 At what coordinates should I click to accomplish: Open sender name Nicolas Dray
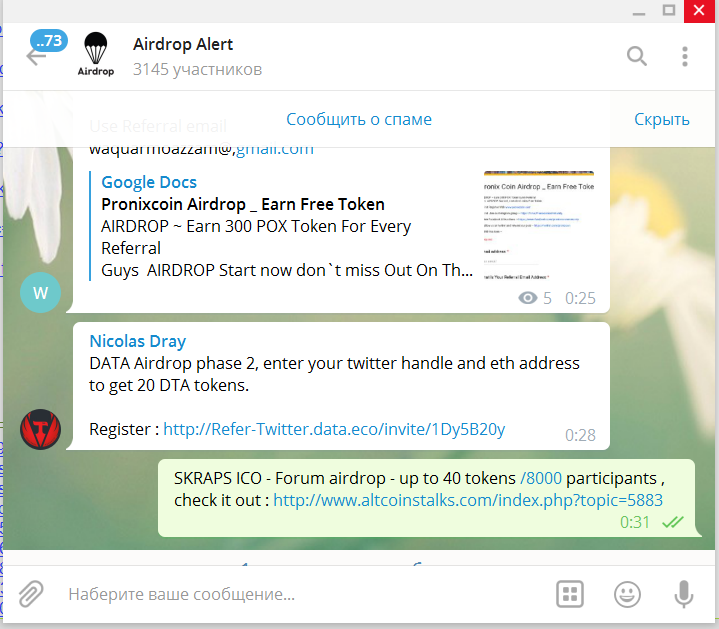138,341
